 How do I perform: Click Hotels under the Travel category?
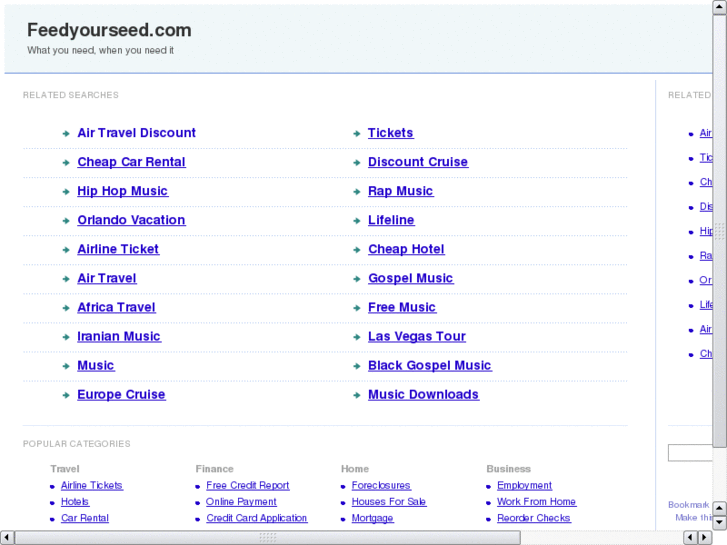75,502
